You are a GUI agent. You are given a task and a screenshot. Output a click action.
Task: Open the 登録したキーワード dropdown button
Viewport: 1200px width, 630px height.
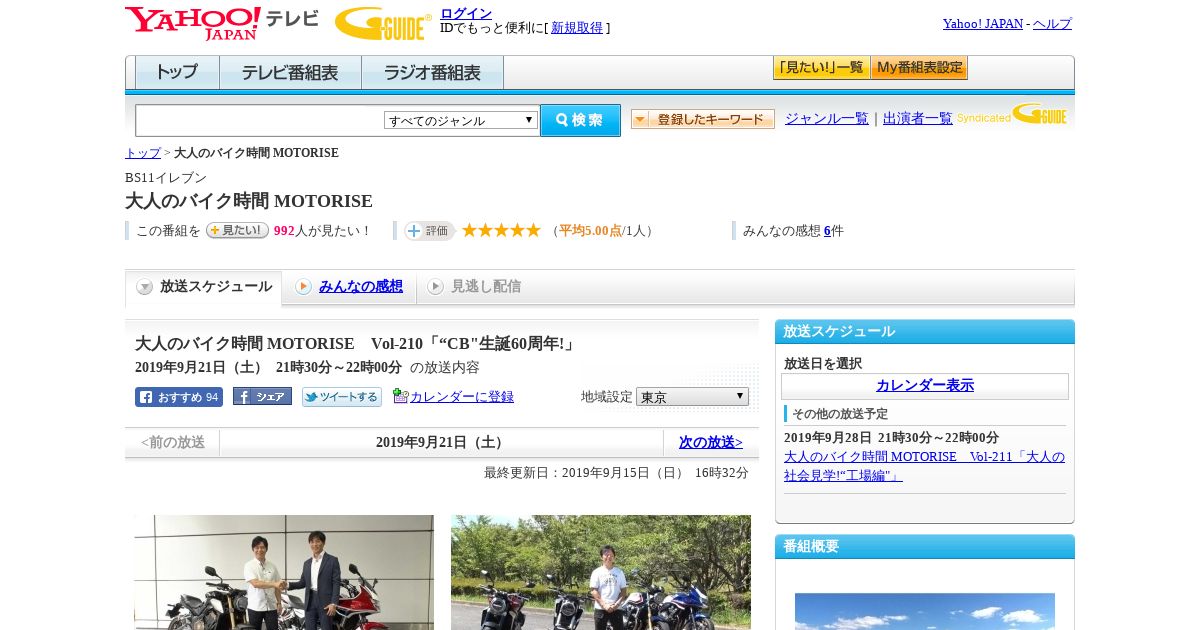(x=703, y=119)
